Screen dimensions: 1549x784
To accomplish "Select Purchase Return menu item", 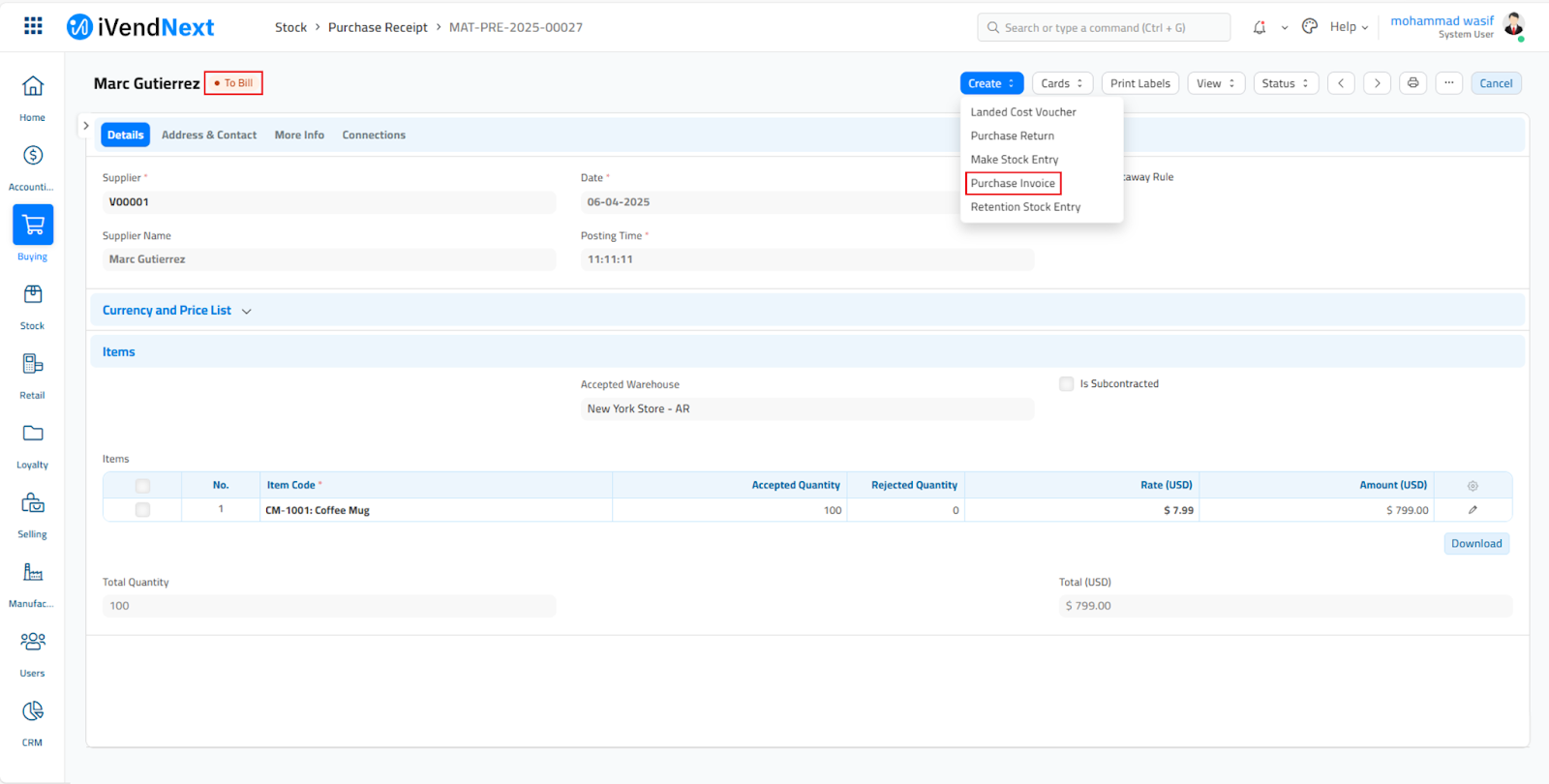I will point(1013,136).
